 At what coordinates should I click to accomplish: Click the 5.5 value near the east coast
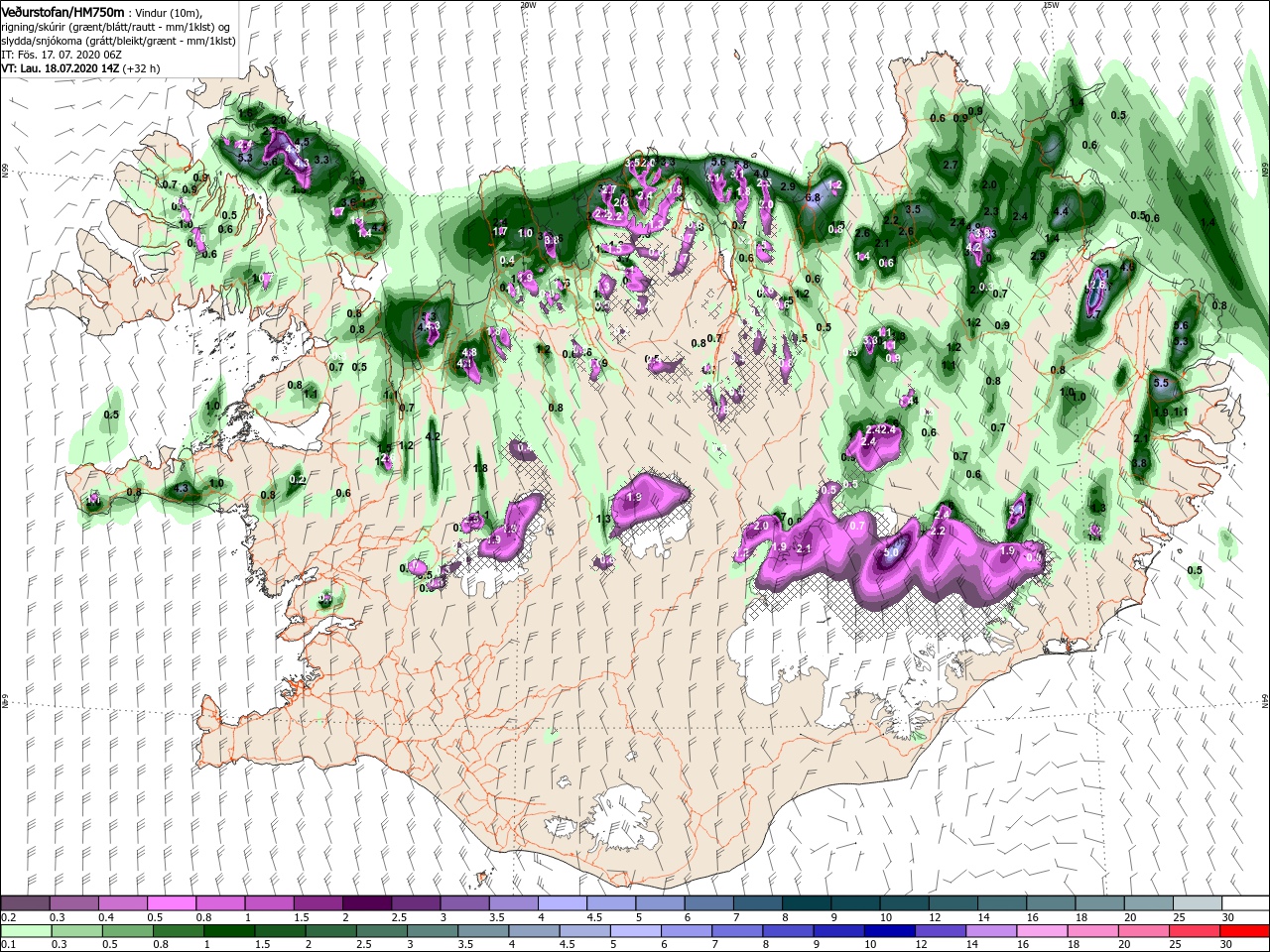(1162, 382)
